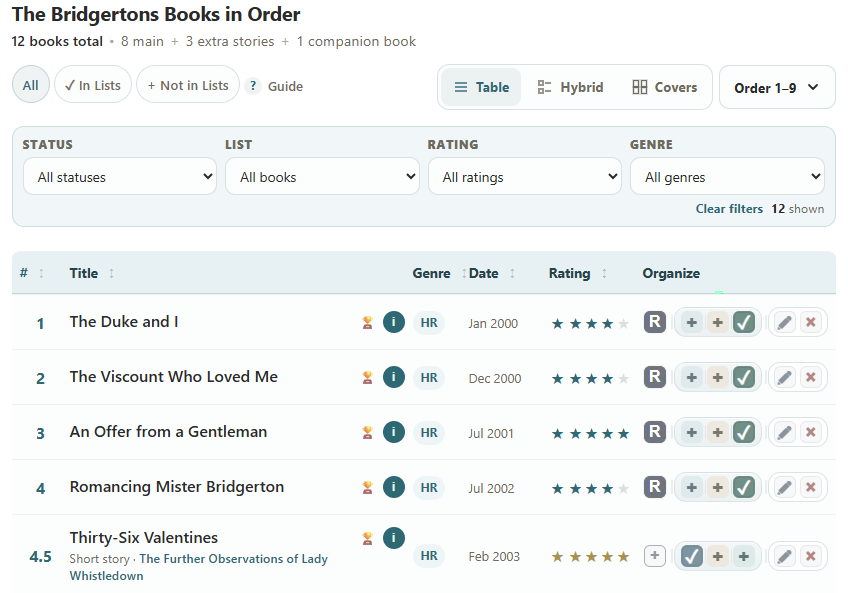Toggle beige plus for An Offer from a Gentleman
The image size is (848, 593).
tap(718, 432)
